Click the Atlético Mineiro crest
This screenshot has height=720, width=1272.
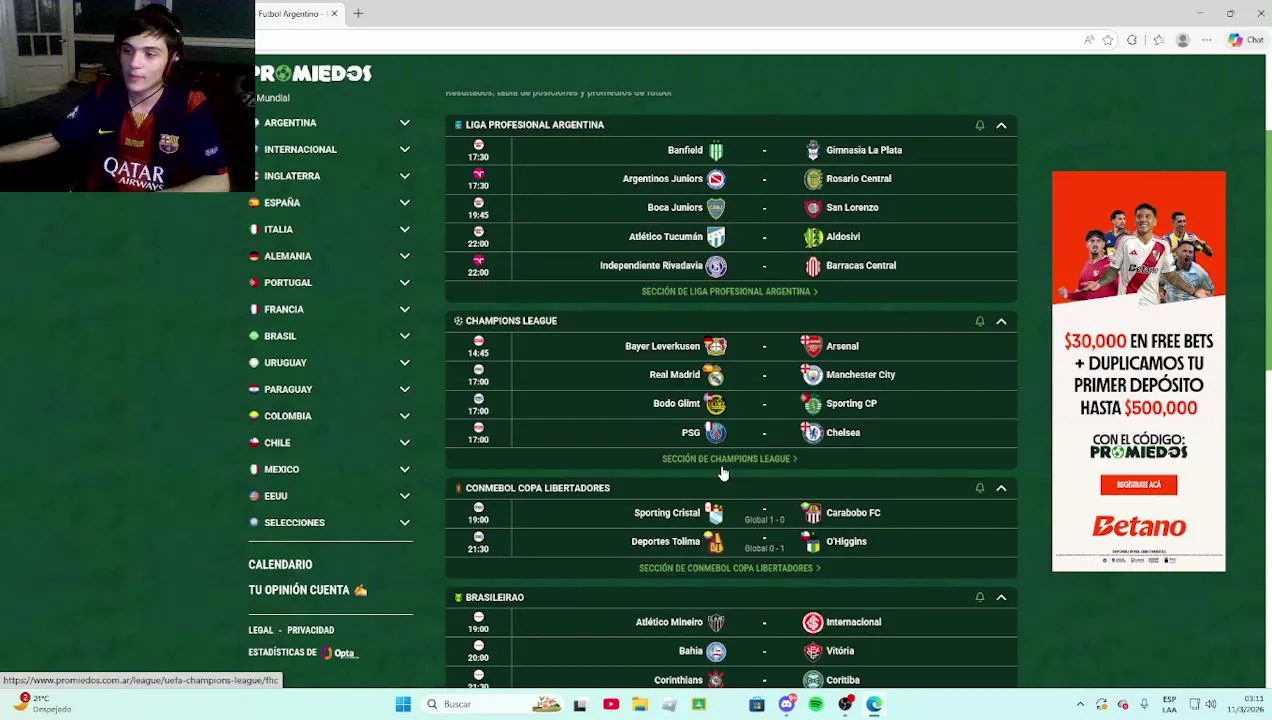(x=716, y=622)
